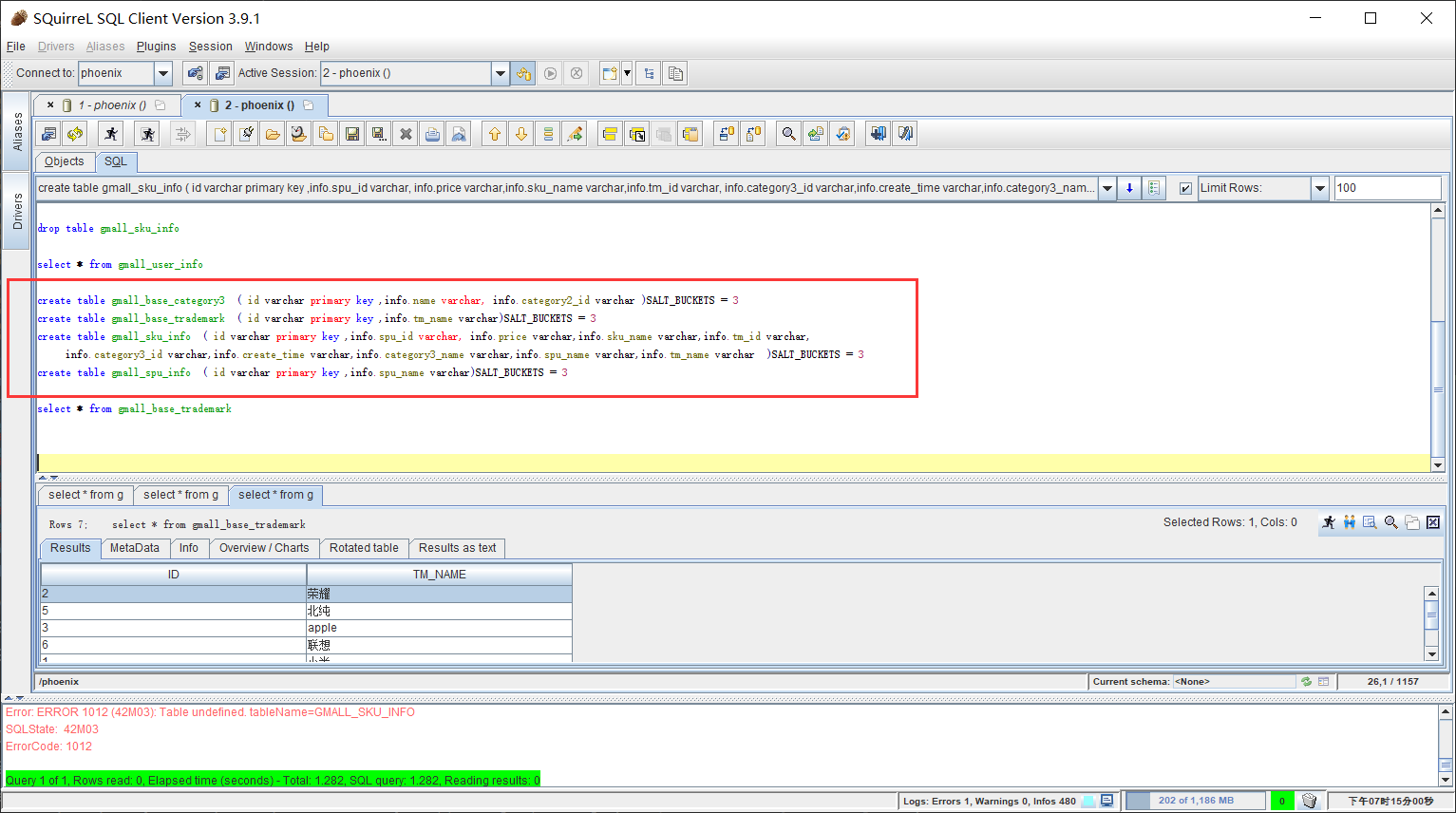
Task: Click the Limit Rows value field showing 100
Action: [1388, 188]
